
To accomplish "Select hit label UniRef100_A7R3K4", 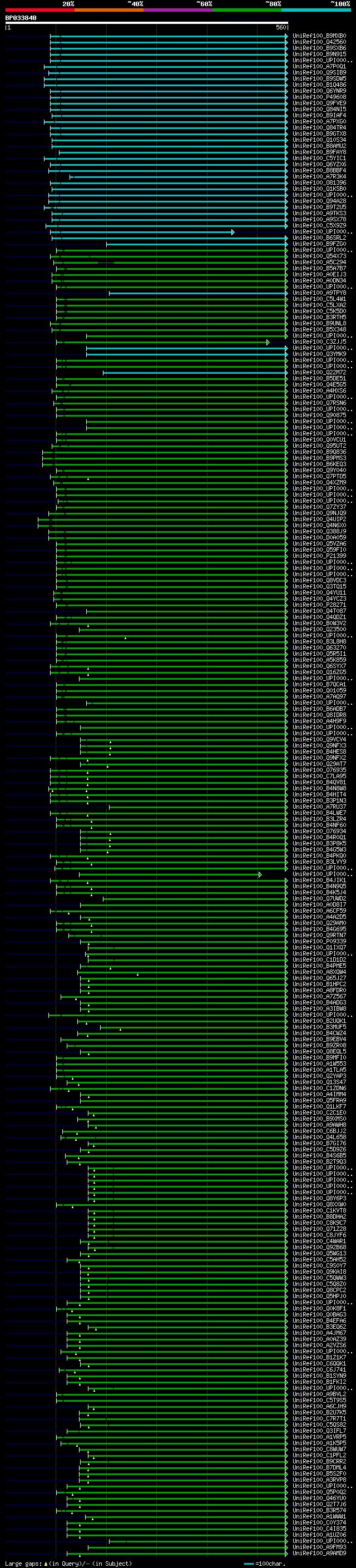I will pos(319,176).
